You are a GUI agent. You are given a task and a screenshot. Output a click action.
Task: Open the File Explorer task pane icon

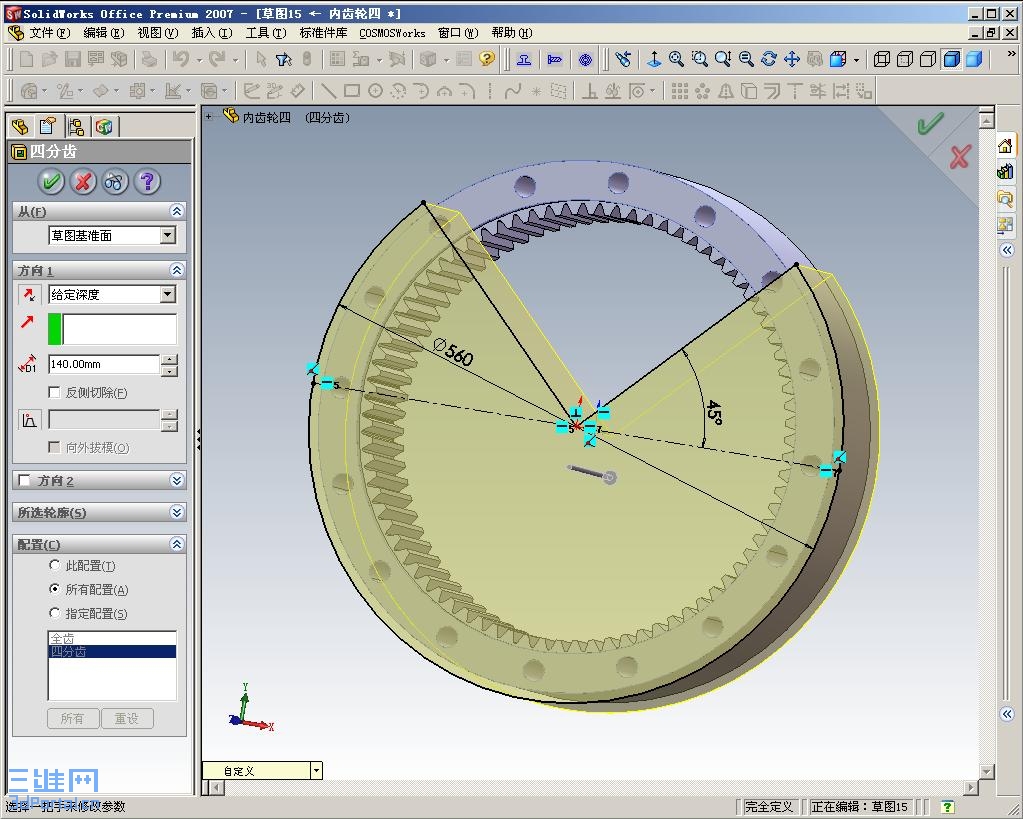coord(1005,198)
